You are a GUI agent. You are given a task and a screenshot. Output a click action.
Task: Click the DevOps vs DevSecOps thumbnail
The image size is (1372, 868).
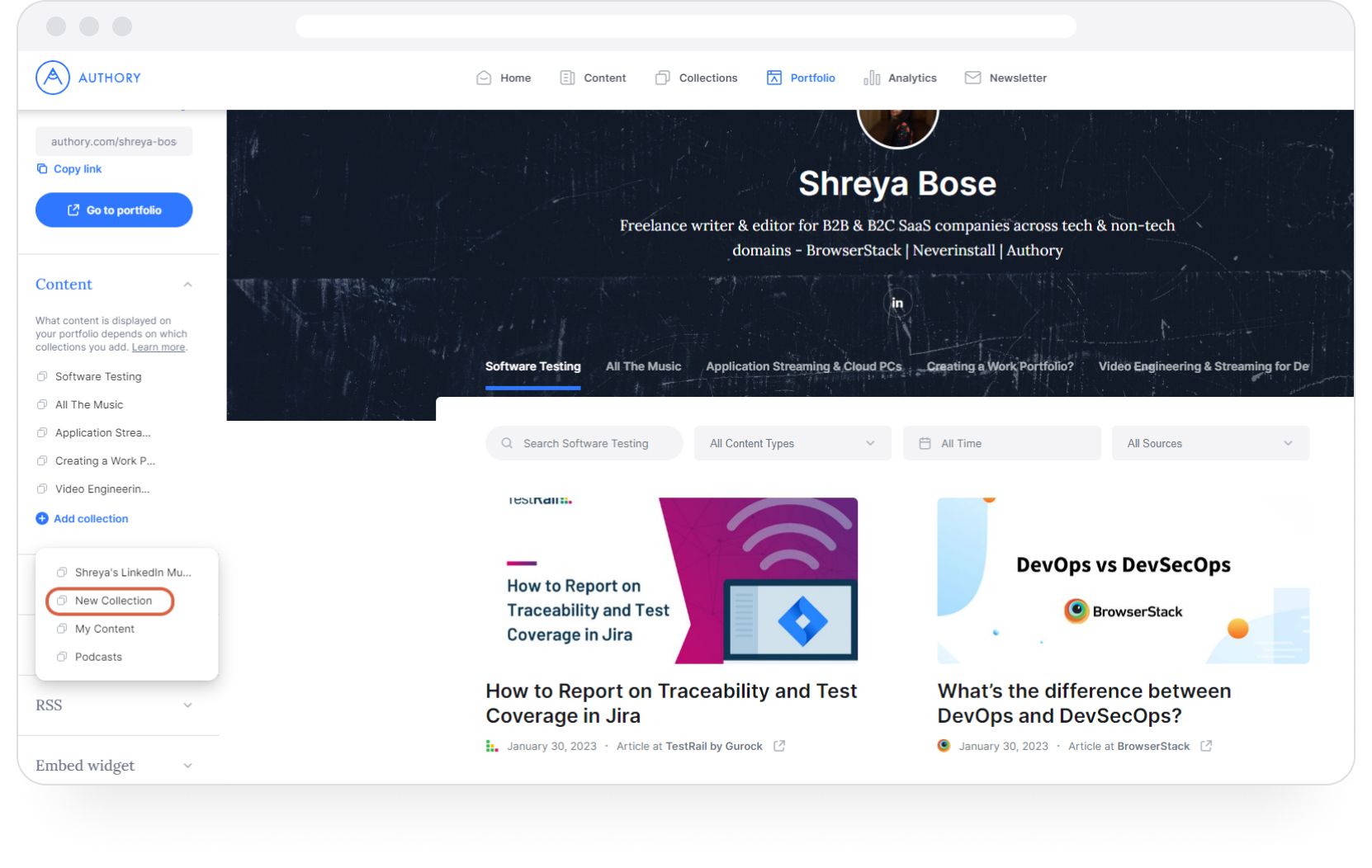[x=1124, y=580]
